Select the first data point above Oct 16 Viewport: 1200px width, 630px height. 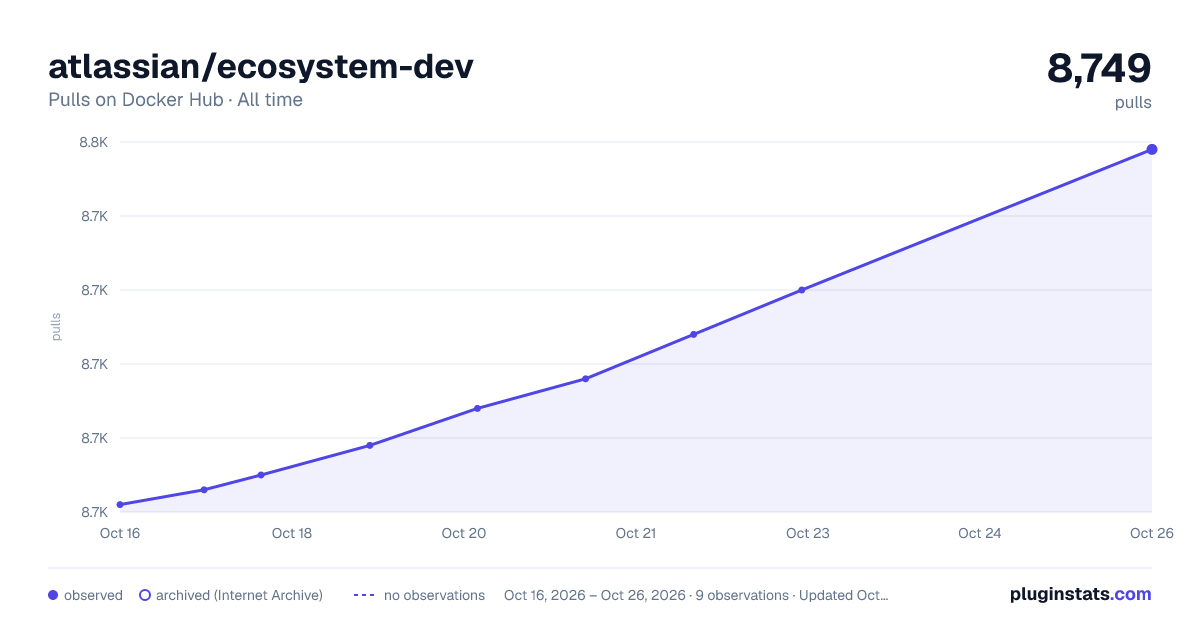120,505
